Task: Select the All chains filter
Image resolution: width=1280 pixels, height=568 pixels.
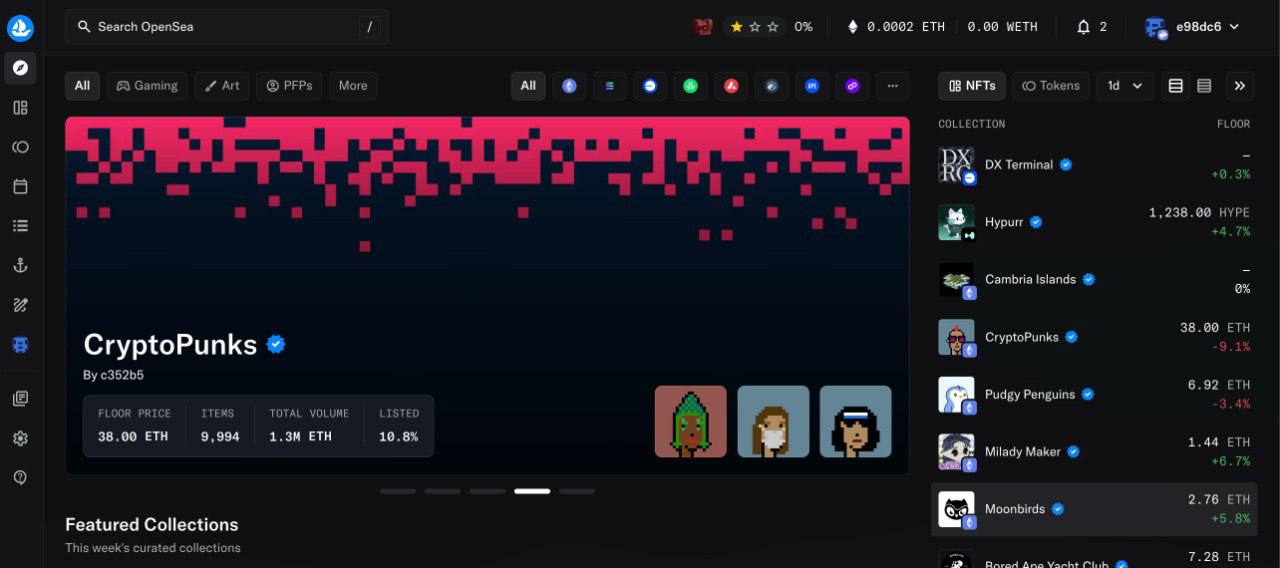Action: click(528, 86)
